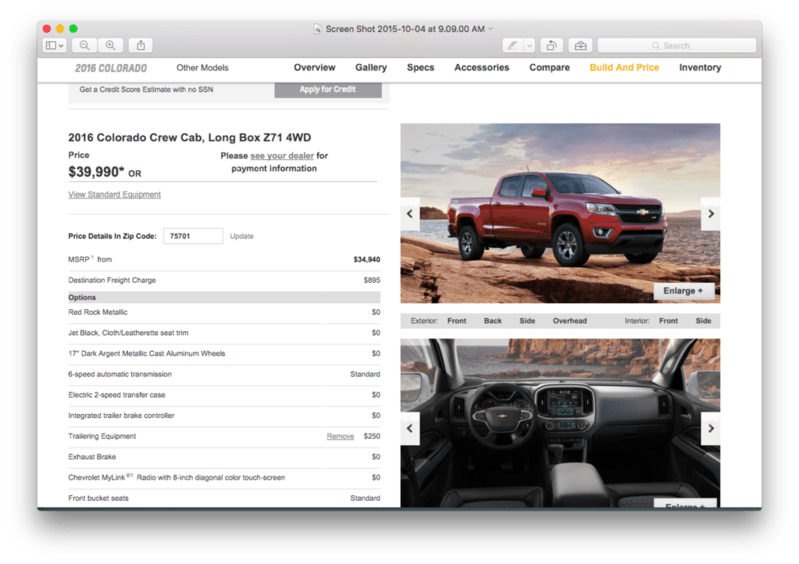The width and height of the screenshot is (799, 564).
Task: Show next interior image
Action: (711, 428)
